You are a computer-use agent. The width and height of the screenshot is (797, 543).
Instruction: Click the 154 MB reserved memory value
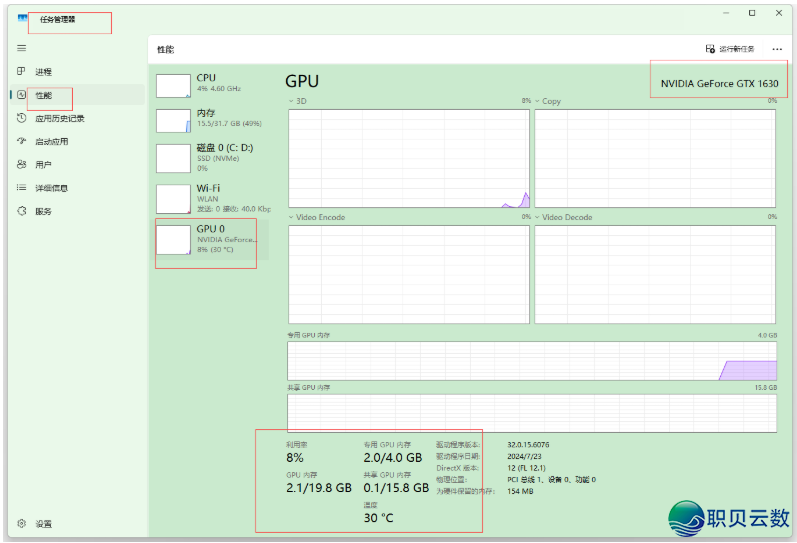pos(520,491)
